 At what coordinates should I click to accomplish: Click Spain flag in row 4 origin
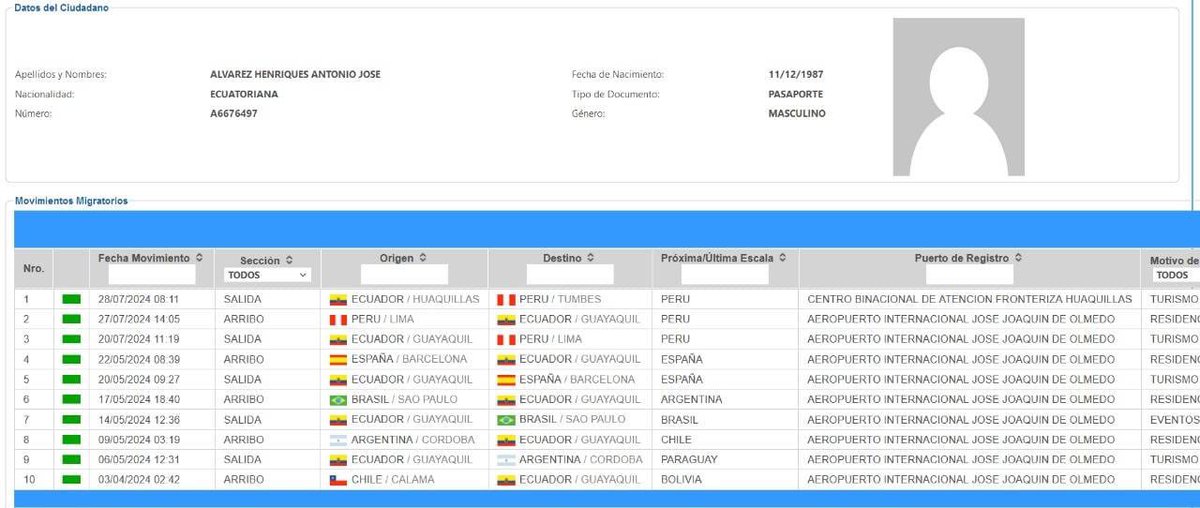[338, 359]
